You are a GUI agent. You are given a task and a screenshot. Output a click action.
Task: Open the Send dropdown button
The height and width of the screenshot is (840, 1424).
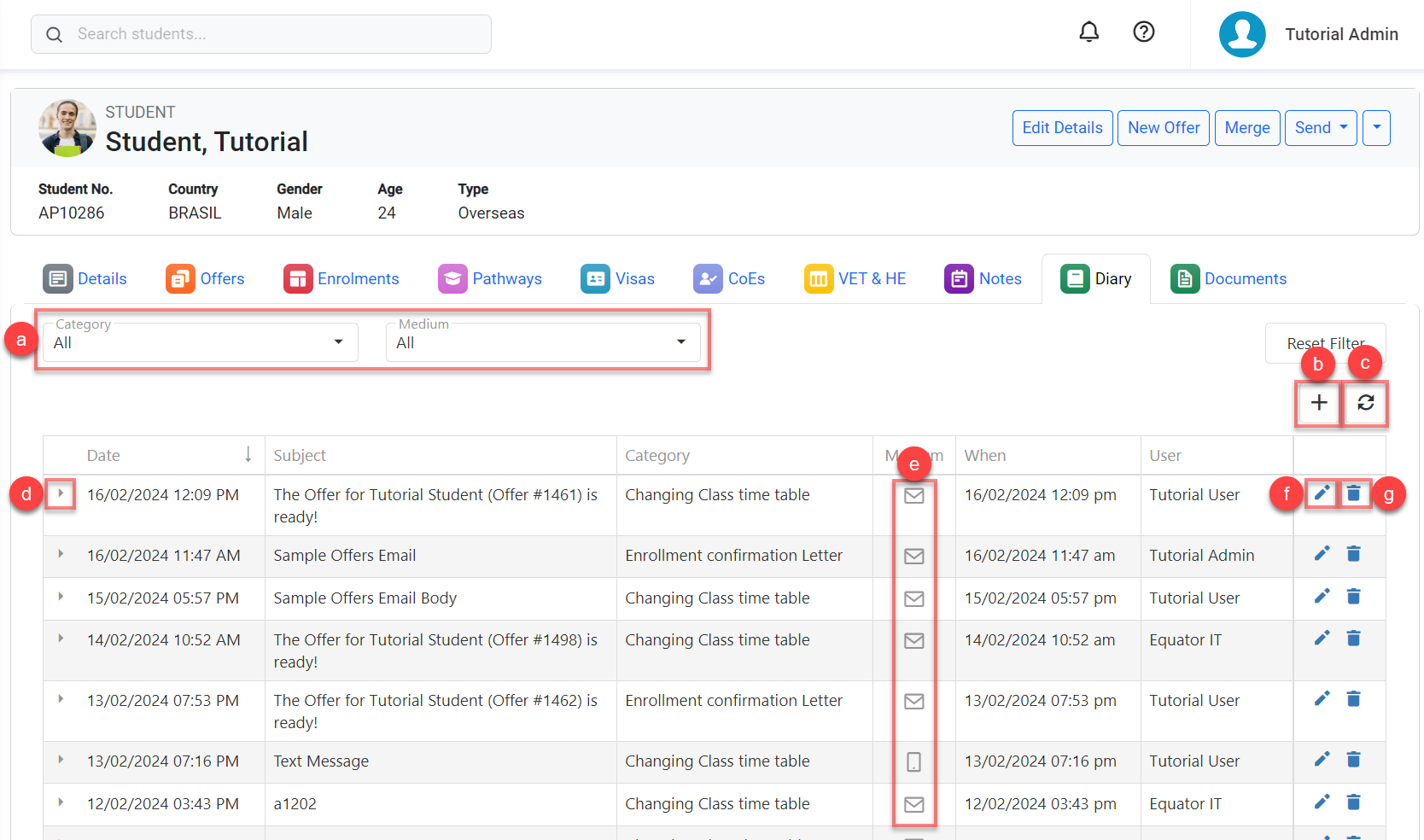coord(1321,128)
